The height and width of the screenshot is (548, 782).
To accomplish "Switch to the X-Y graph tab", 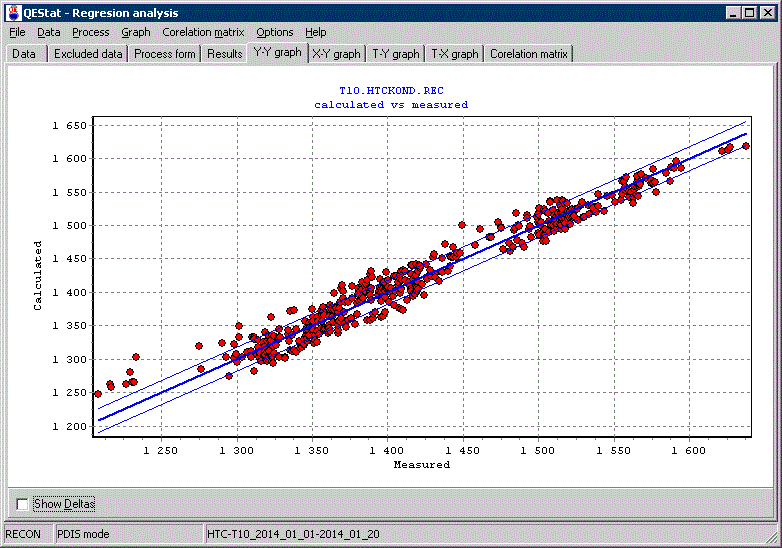I will 336,54.
